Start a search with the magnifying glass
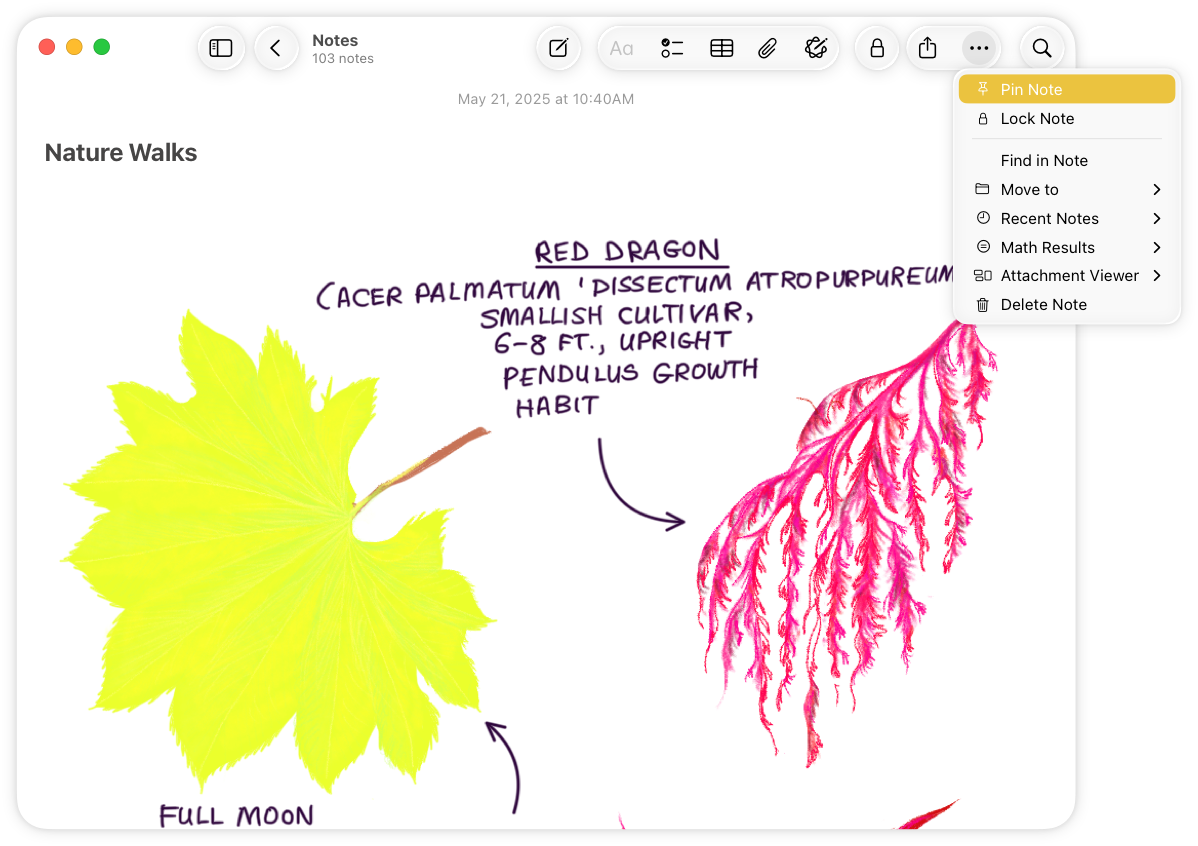The width and height of the screenshot is (1198, 846). click(x=1041, y=47)
